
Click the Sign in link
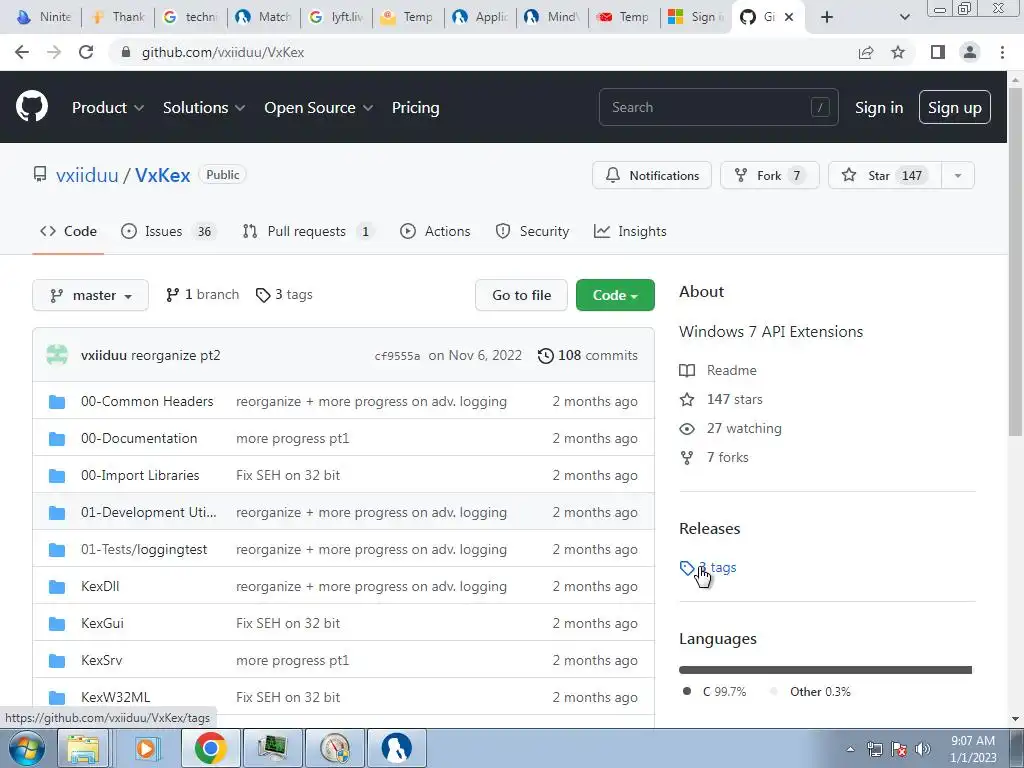879,108
